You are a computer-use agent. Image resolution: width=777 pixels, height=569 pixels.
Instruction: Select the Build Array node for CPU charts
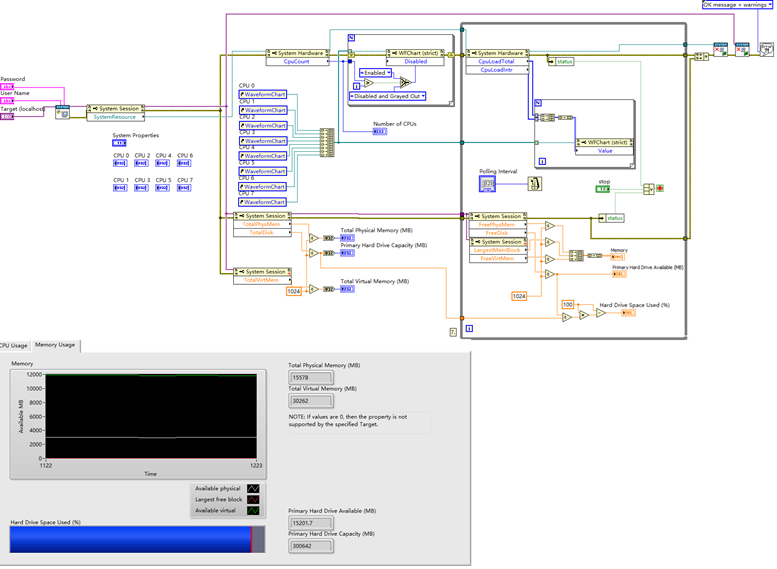326,142
